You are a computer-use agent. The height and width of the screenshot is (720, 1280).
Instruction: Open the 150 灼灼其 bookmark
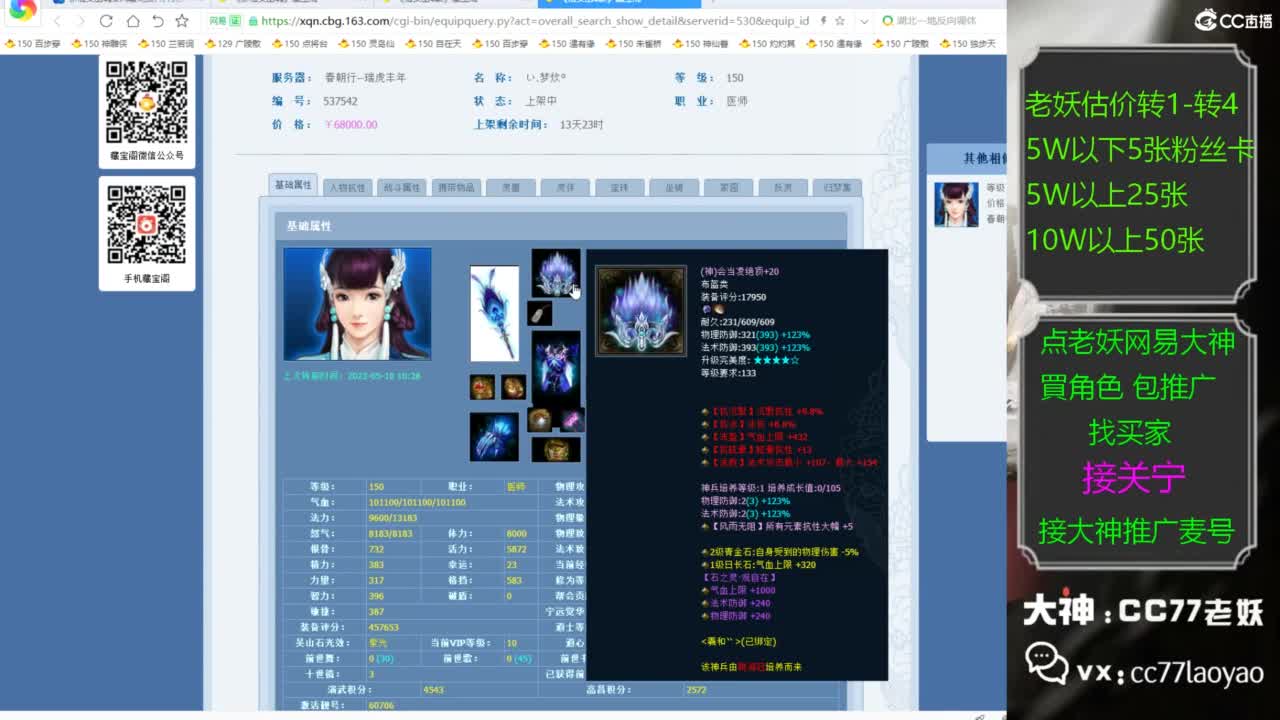[x=768, y=44]
